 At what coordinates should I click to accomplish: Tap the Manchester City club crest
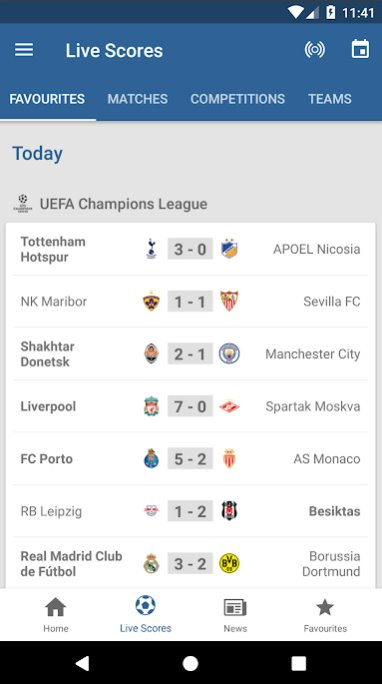click(229, 354)
